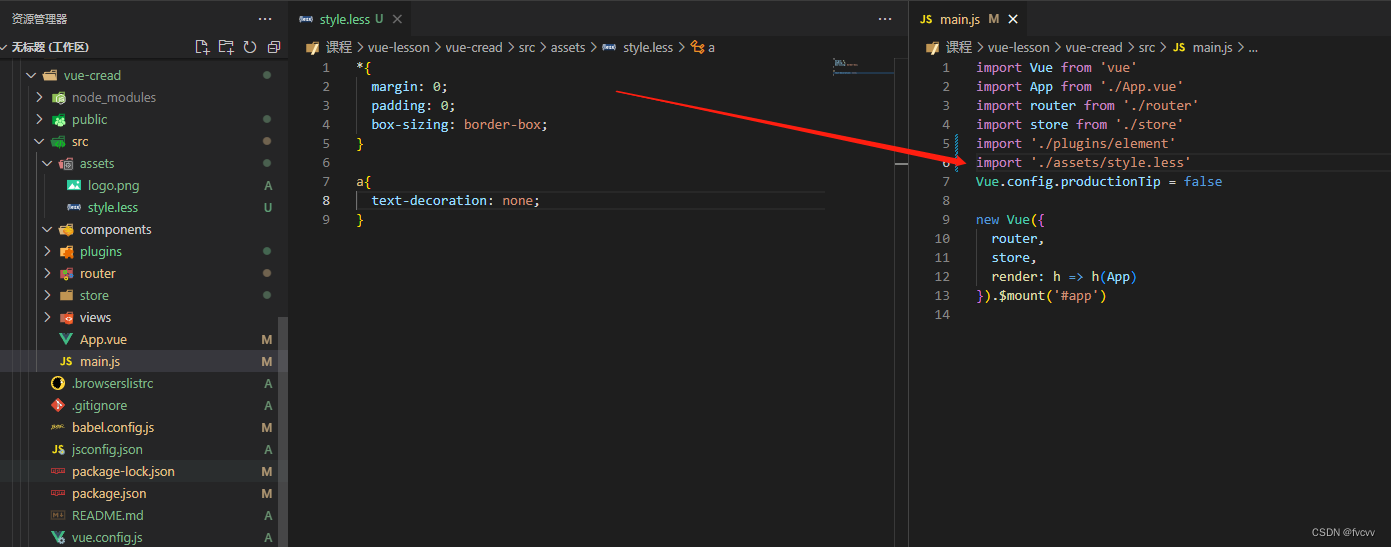
Task: Collapse the src folder chevron
Action: [39, 141]
